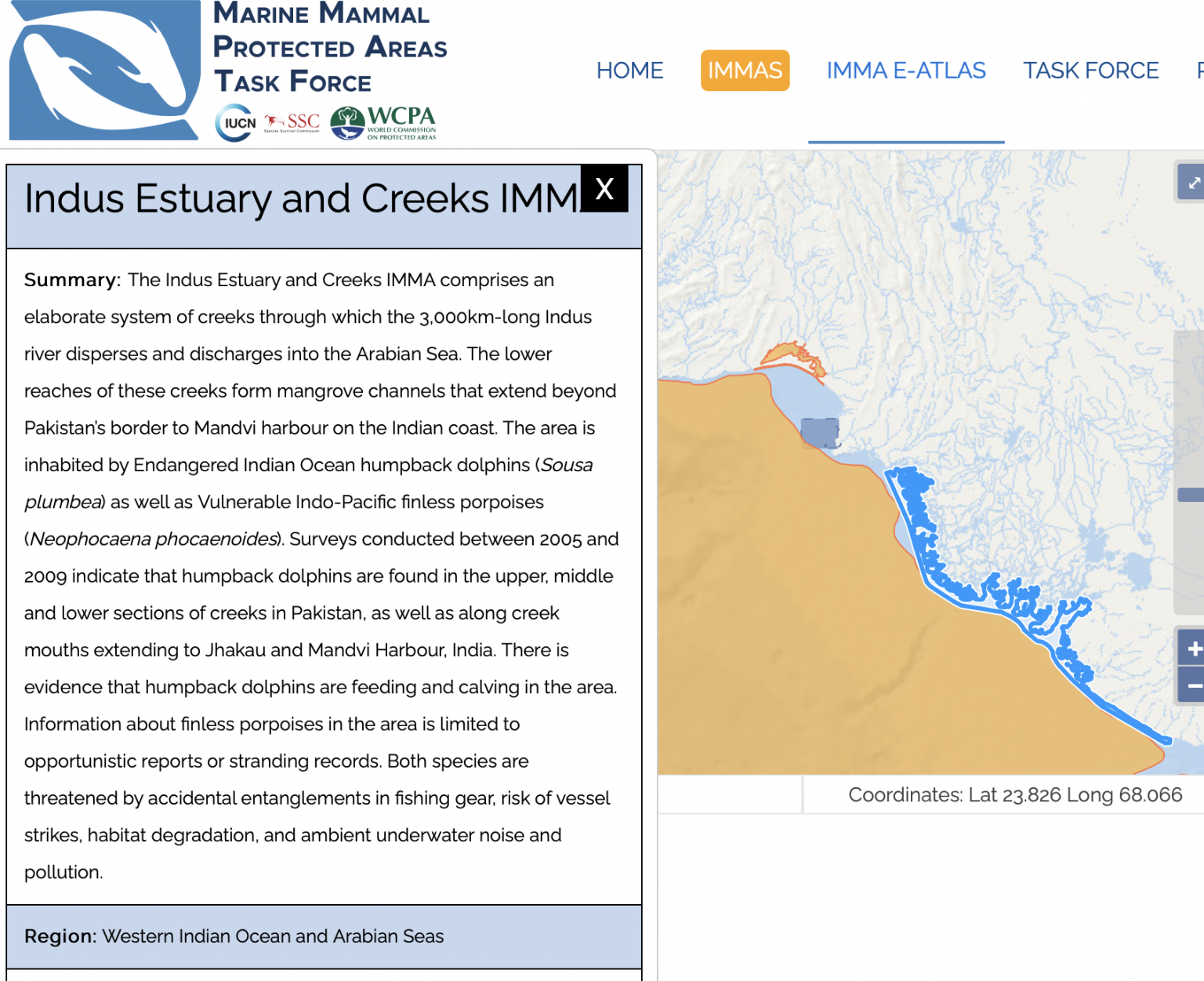Image resolution: width=1204 pixels, height=981 pixels.
Task: Close the Indus Estuary info panel
Action: (x=604, y=188)
